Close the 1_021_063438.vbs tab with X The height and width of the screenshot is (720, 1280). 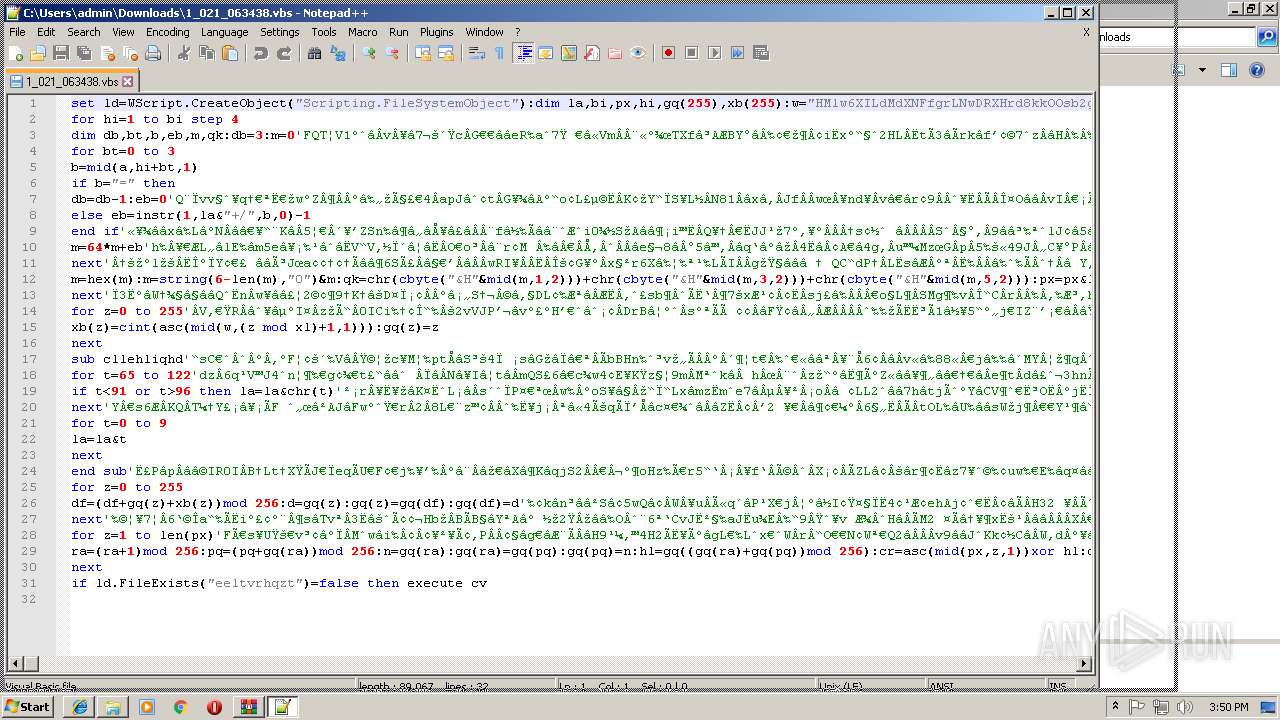tap(127, 82)
